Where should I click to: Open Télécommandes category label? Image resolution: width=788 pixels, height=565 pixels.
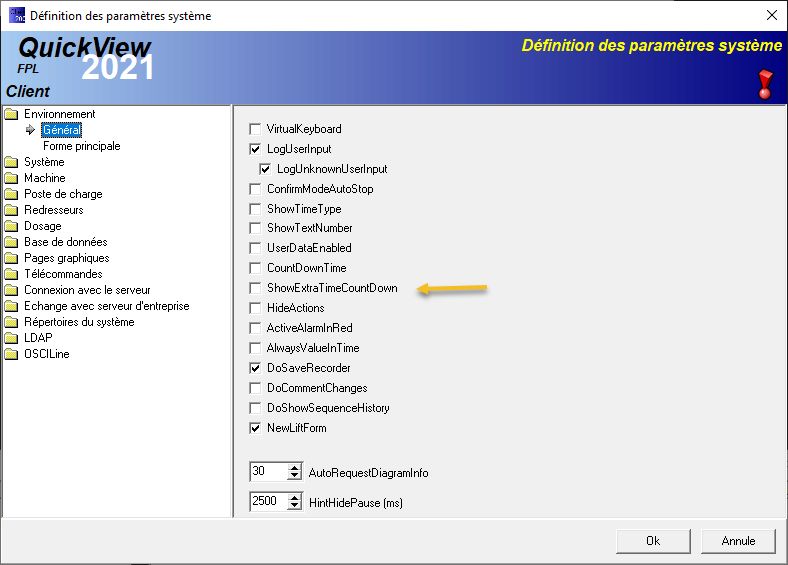[x=63, y=274]
